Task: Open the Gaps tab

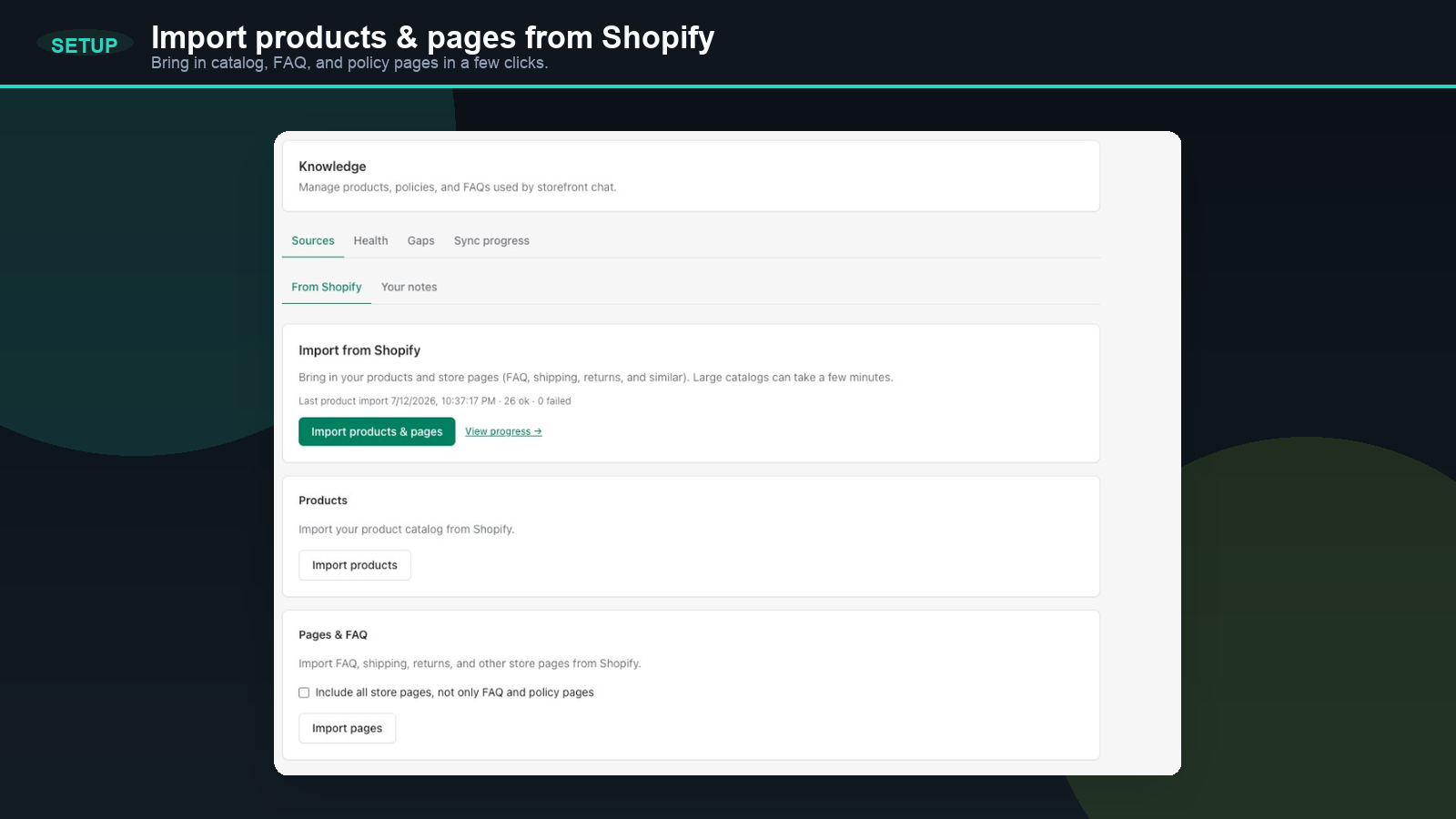Action: pyautogui.click(x=420, y=241)
